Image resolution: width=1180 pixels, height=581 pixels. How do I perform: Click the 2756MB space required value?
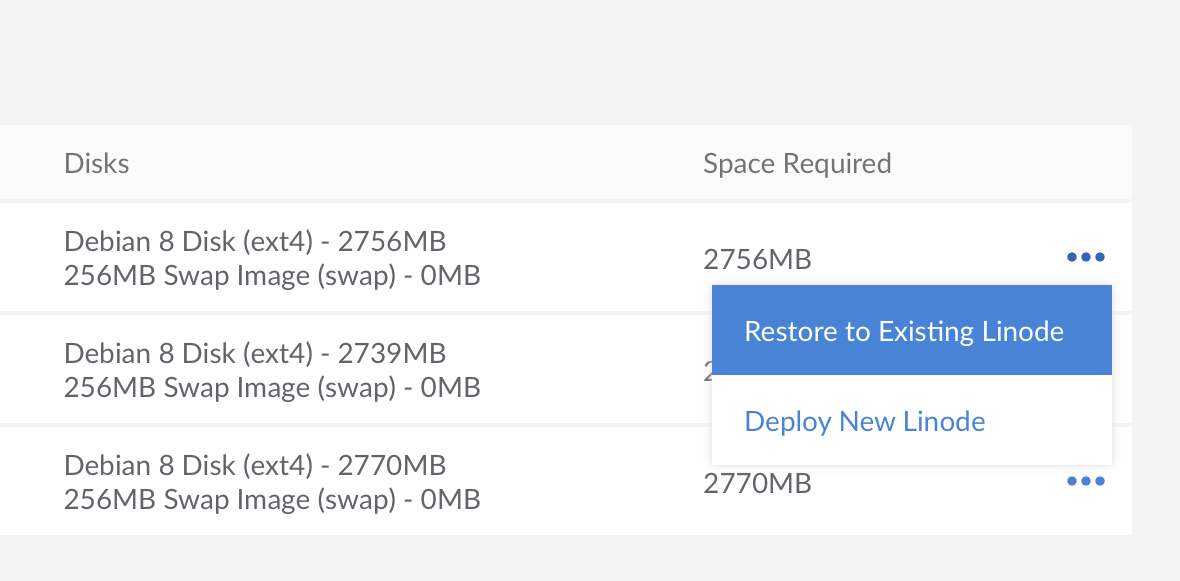757,260
